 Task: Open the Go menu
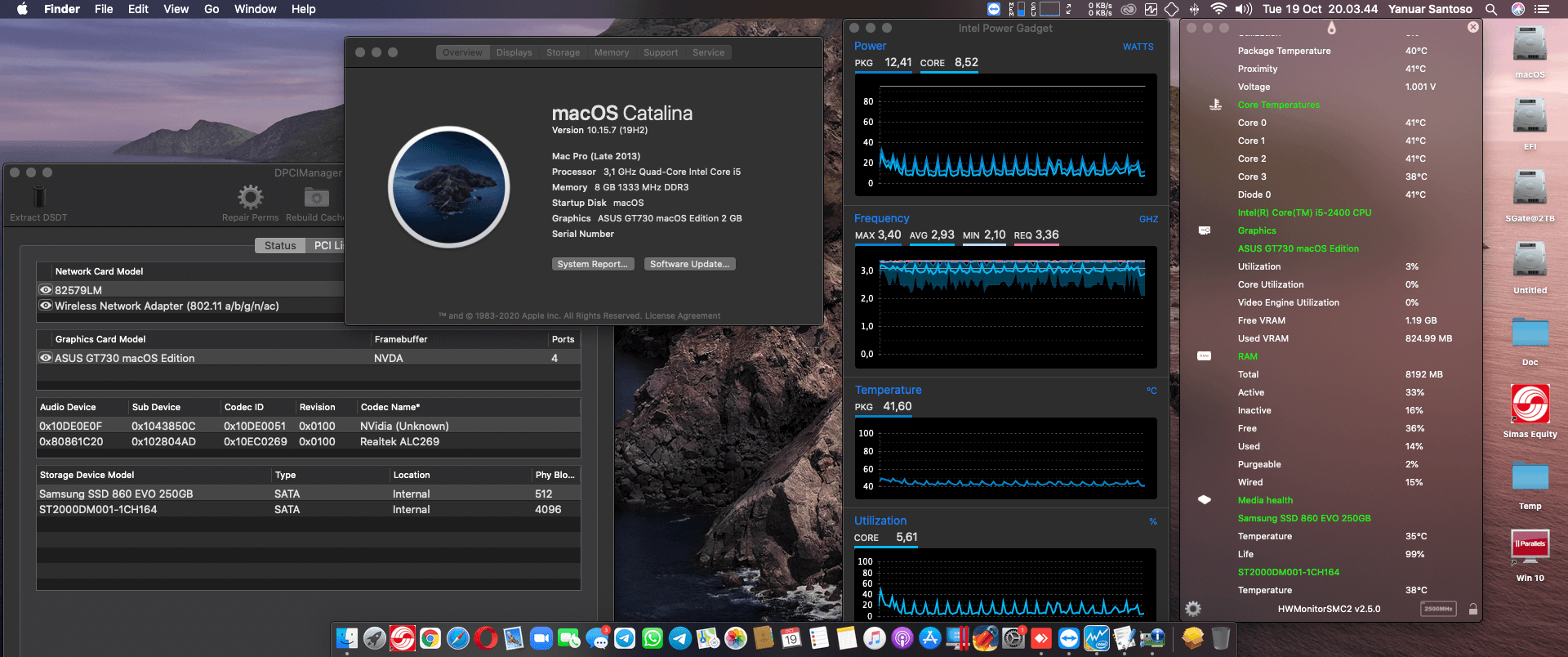pyautogui.click(x=212, y=9)
